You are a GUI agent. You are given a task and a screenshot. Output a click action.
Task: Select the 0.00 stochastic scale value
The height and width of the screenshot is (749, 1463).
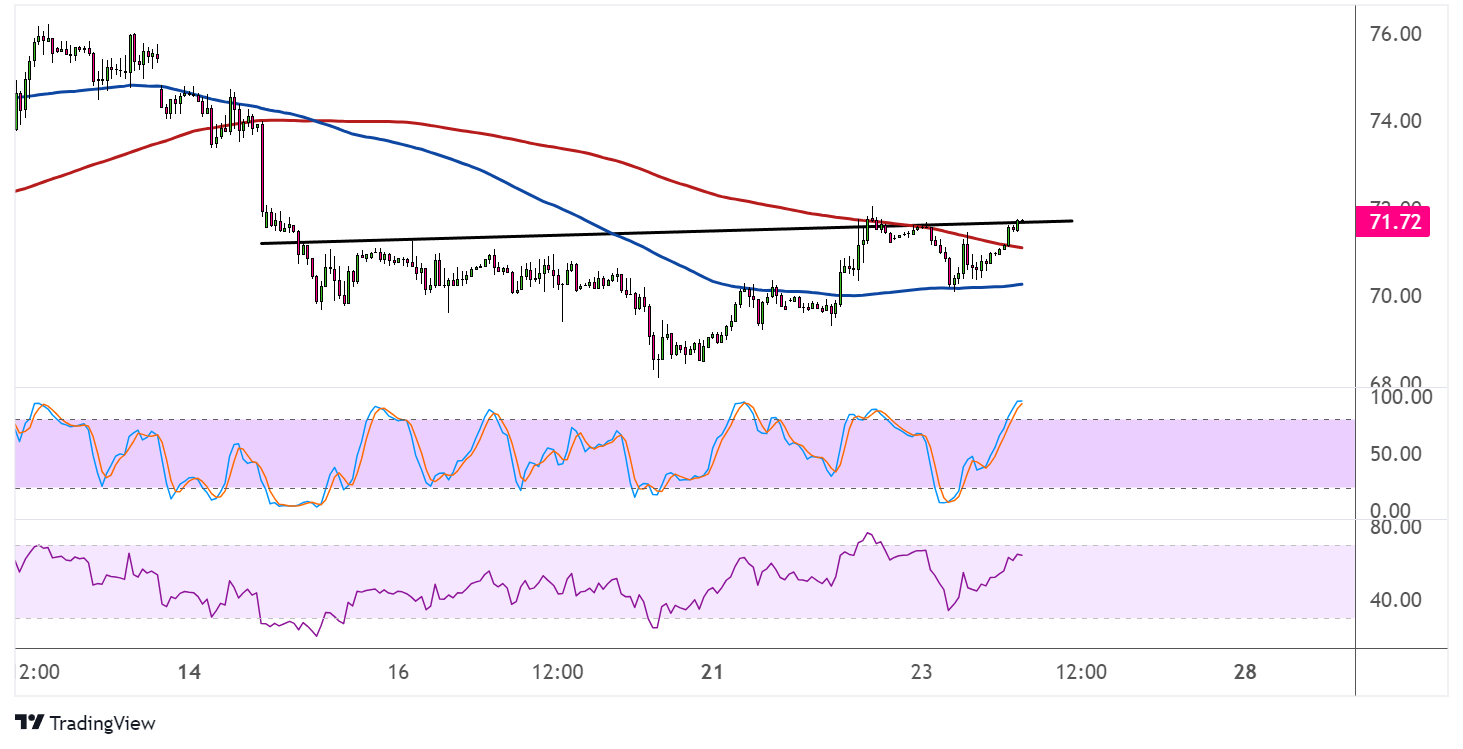pyautogui.click(x=1391, y=510)
